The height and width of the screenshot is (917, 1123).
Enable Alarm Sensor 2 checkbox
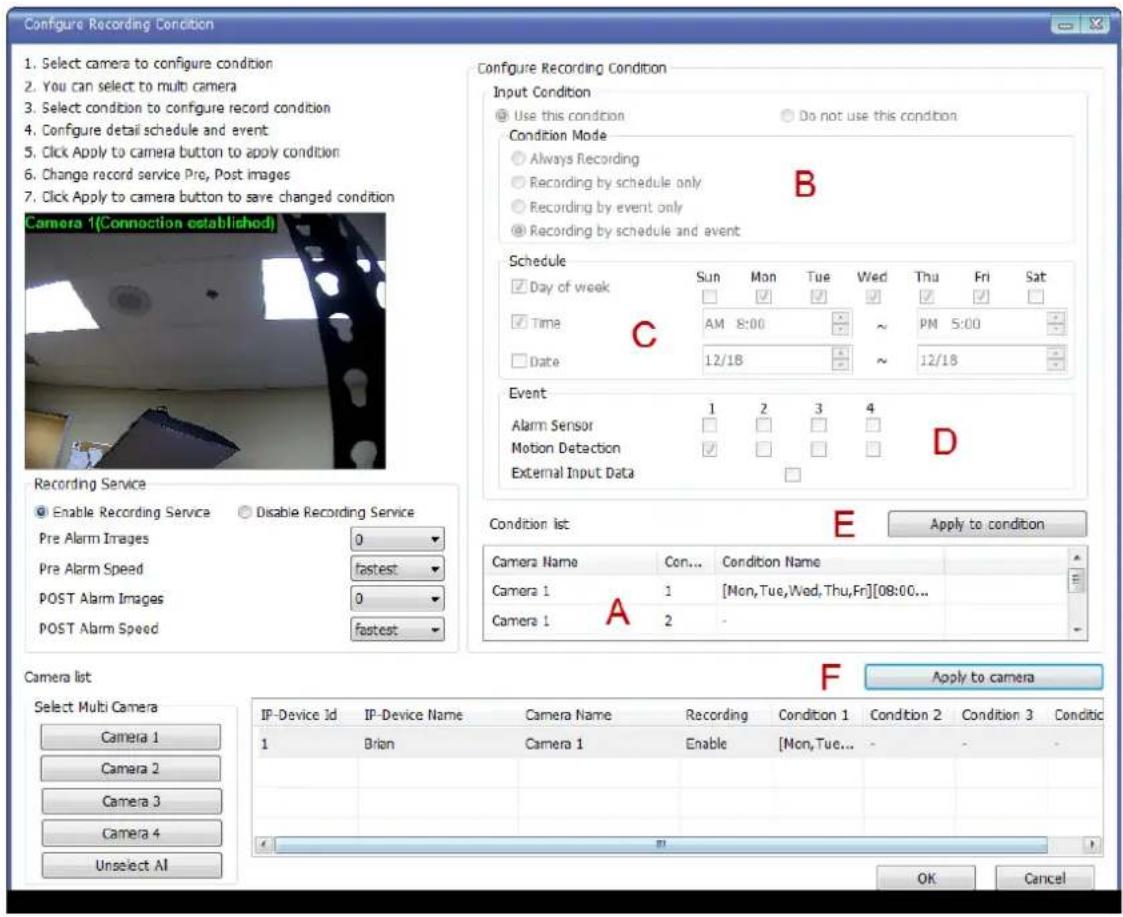[763, 426]
